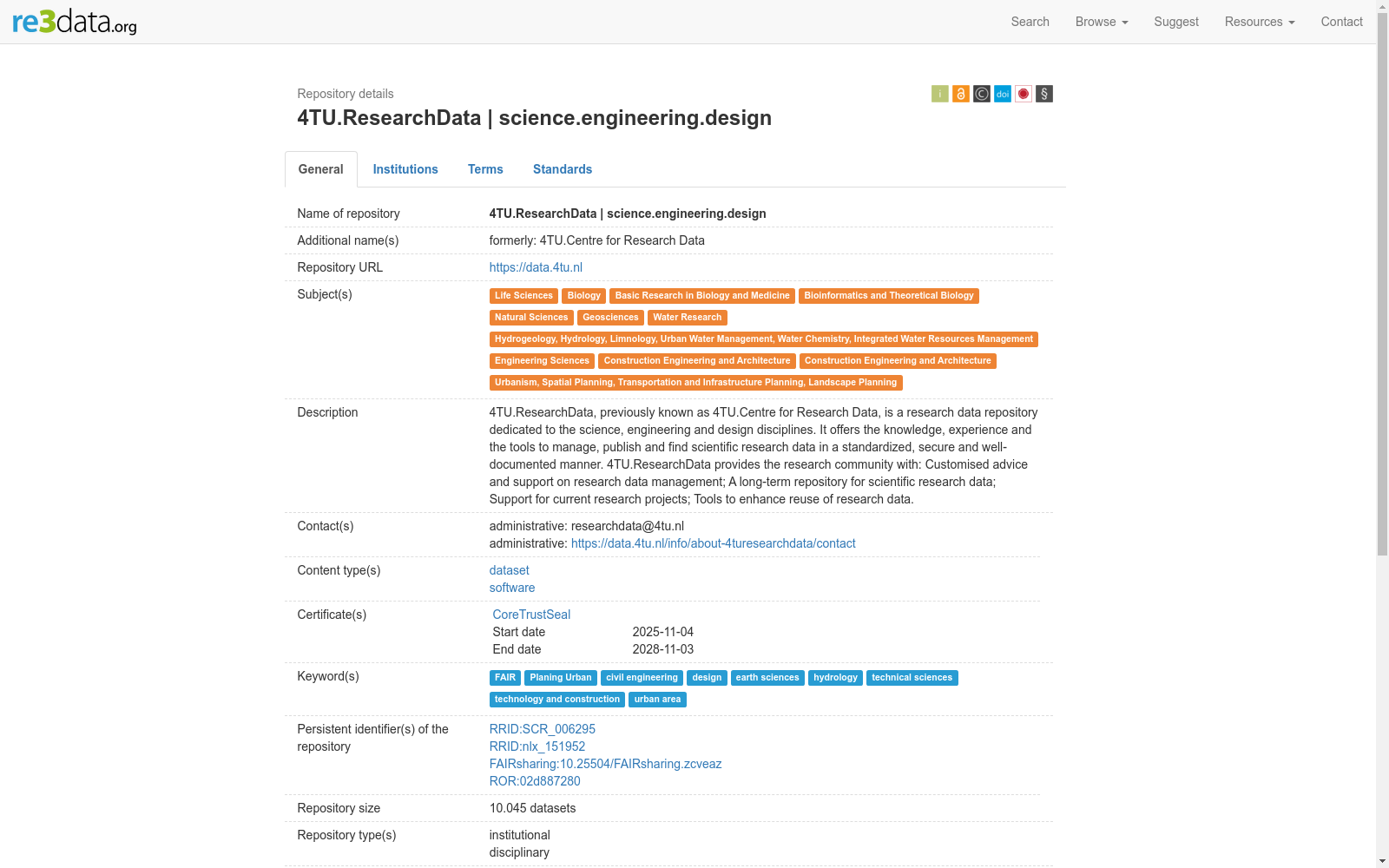Click the 'disciplinary' repository type value

tap(519, 852)
